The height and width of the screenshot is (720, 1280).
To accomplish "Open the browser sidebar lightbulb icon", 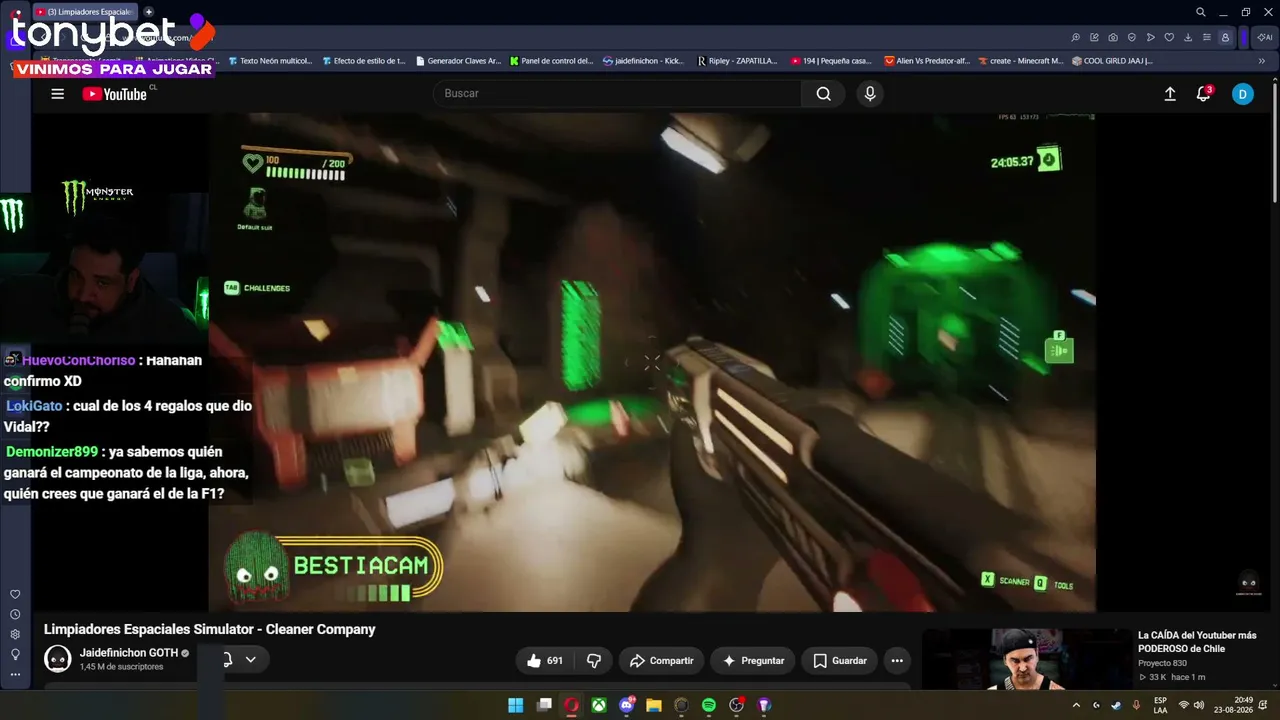I will pos(15,655).
